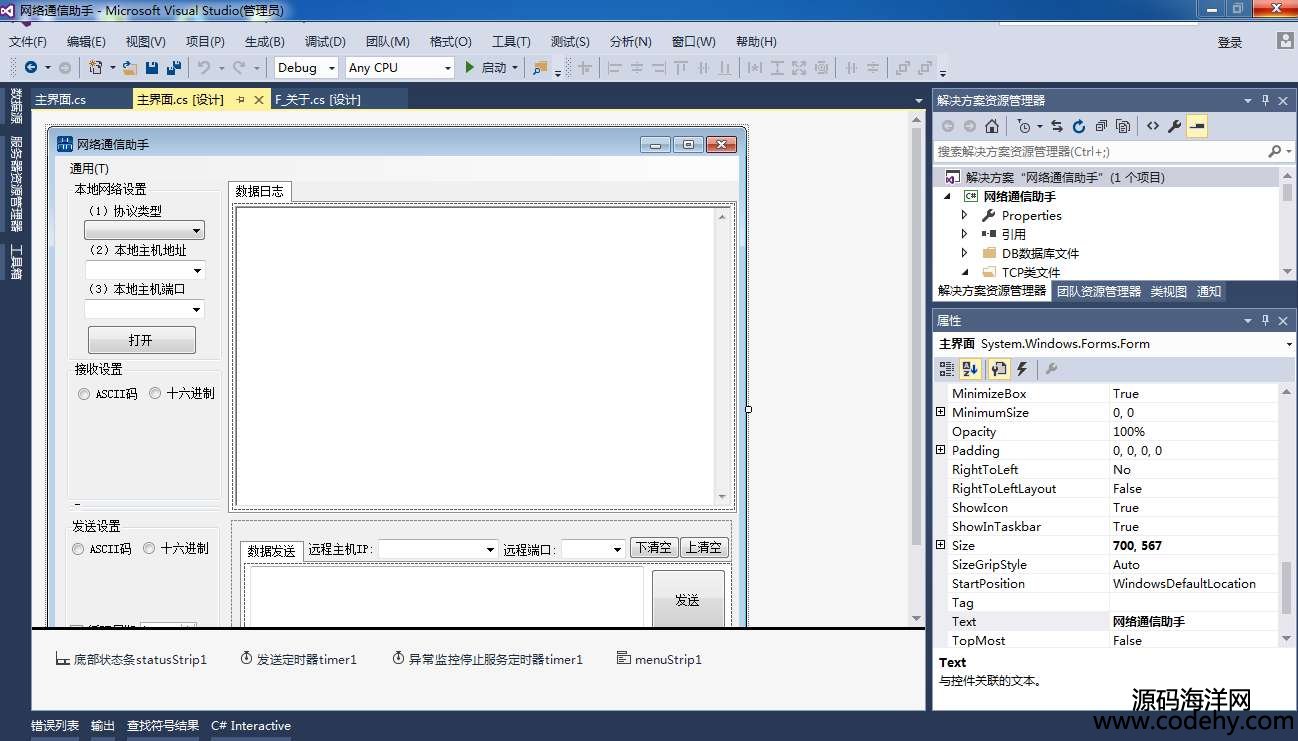Viewport: 1298px width, 741px height.
Task: Expand the DB数据库文件 folder node
Action: pyautogui.click(x=964, y=253)
